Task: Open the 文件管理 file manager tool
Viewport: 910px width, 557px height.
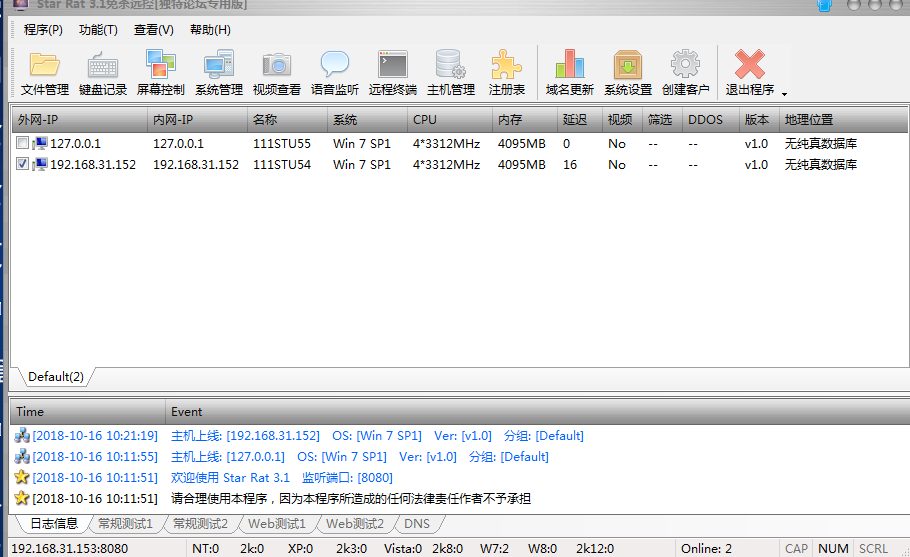Action: click(x=45, y=73)
